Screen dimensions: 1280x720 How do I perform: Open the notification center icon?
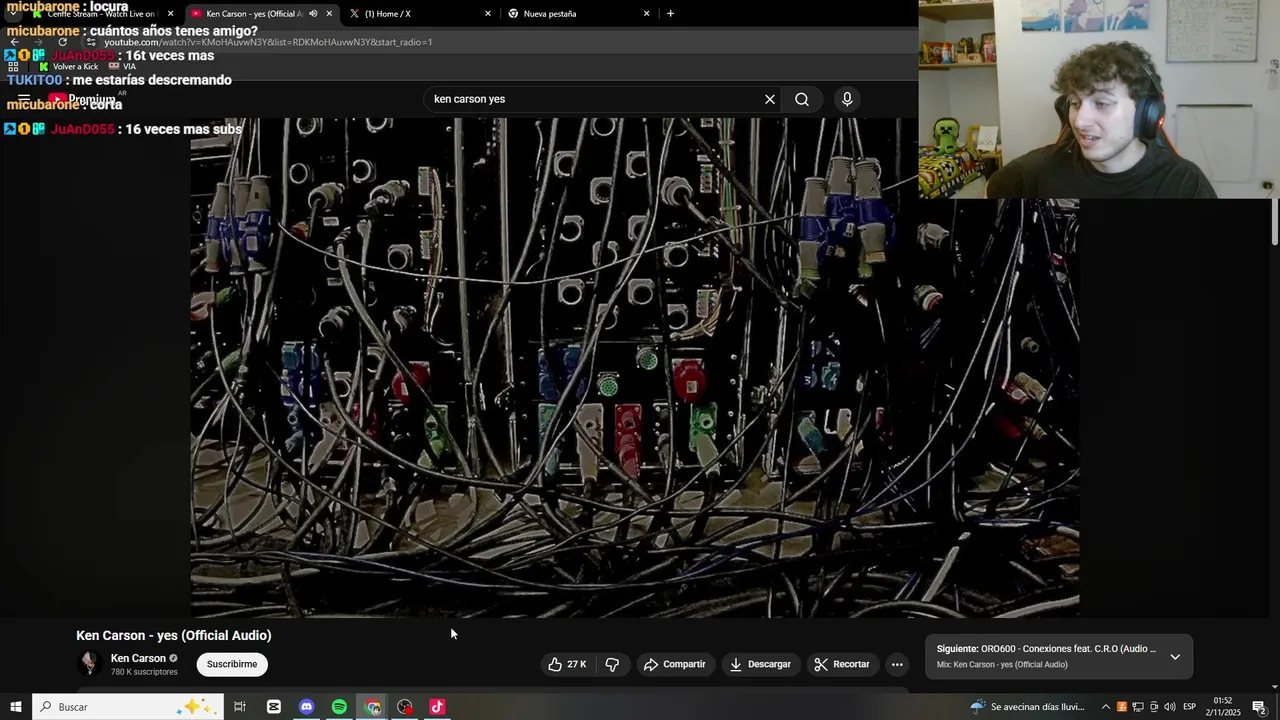point(1259,707)
